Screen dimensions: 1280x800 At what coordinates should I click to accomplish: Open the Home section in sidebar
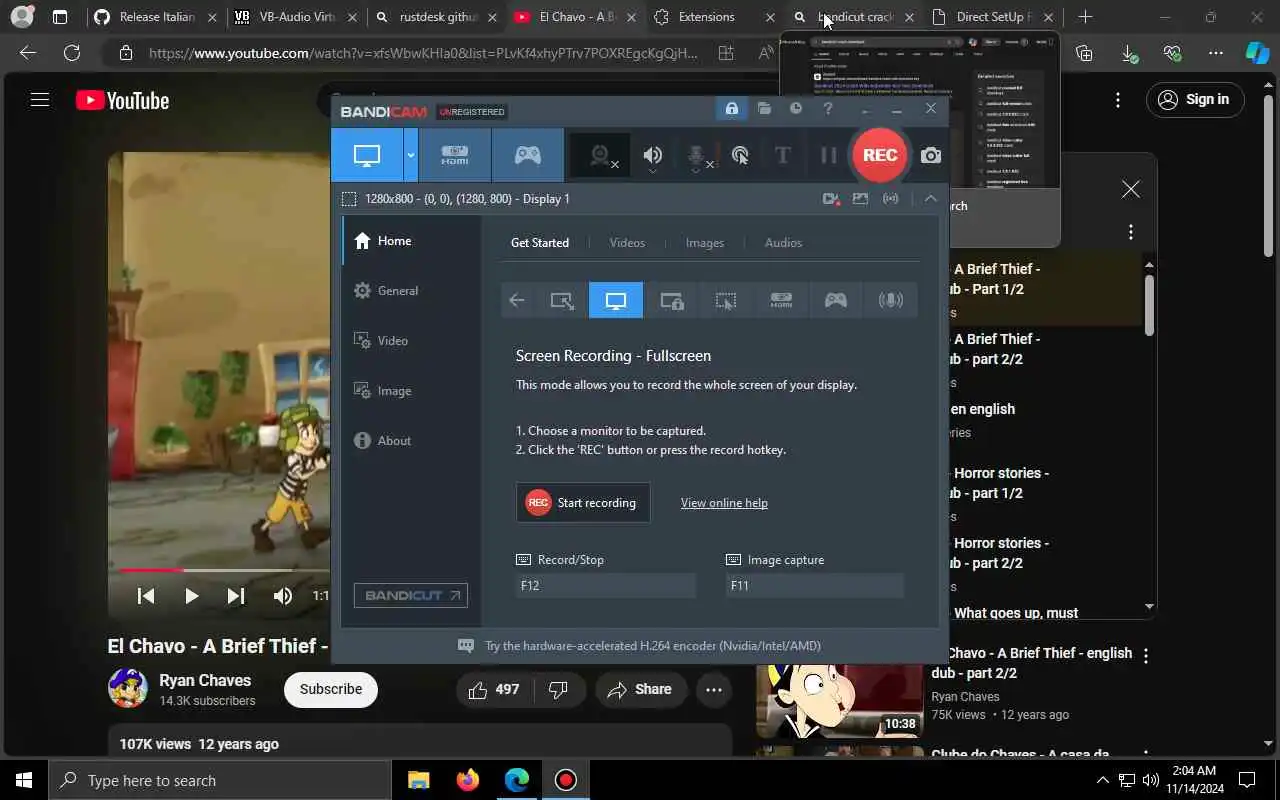(x=411, y=241)
